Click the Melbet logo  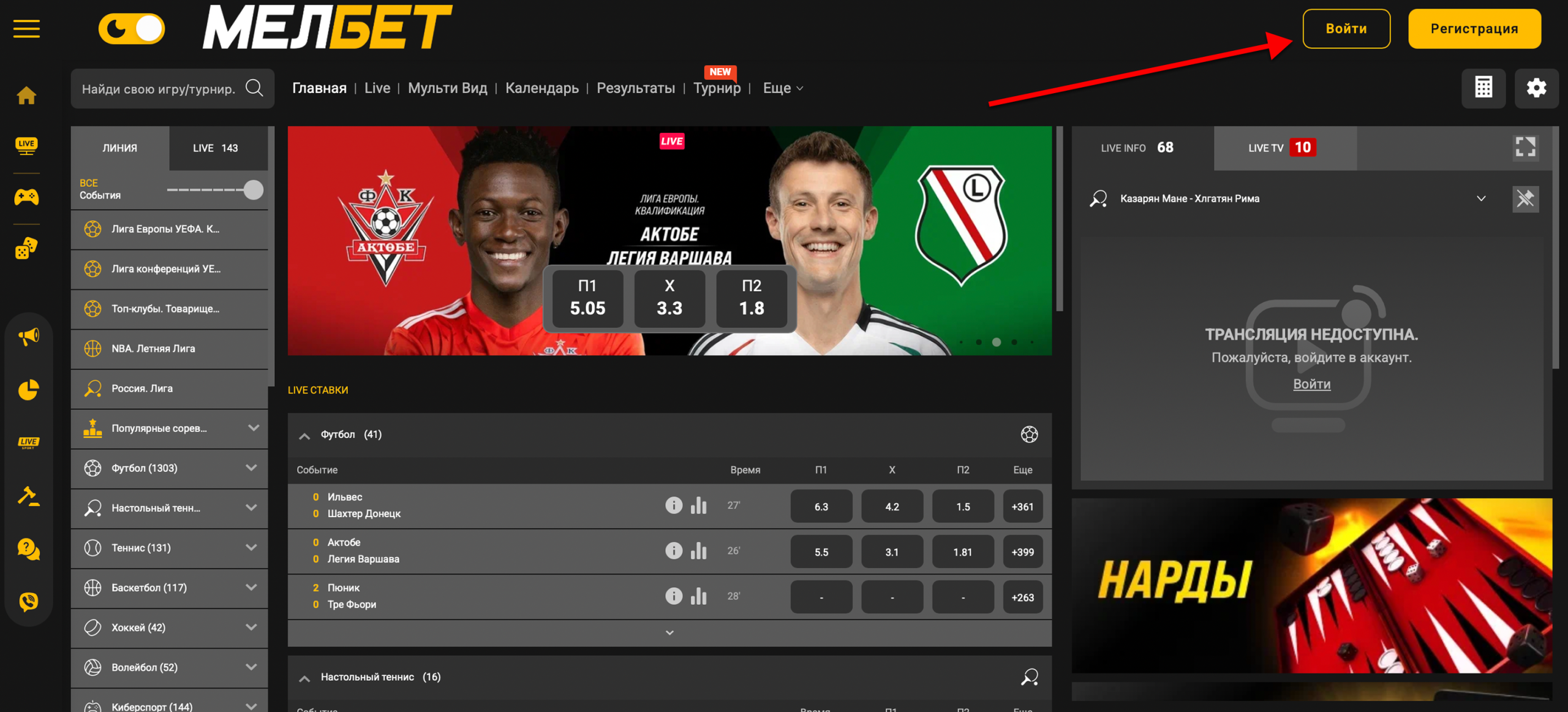pyautogui.click(x=327, y=27)
